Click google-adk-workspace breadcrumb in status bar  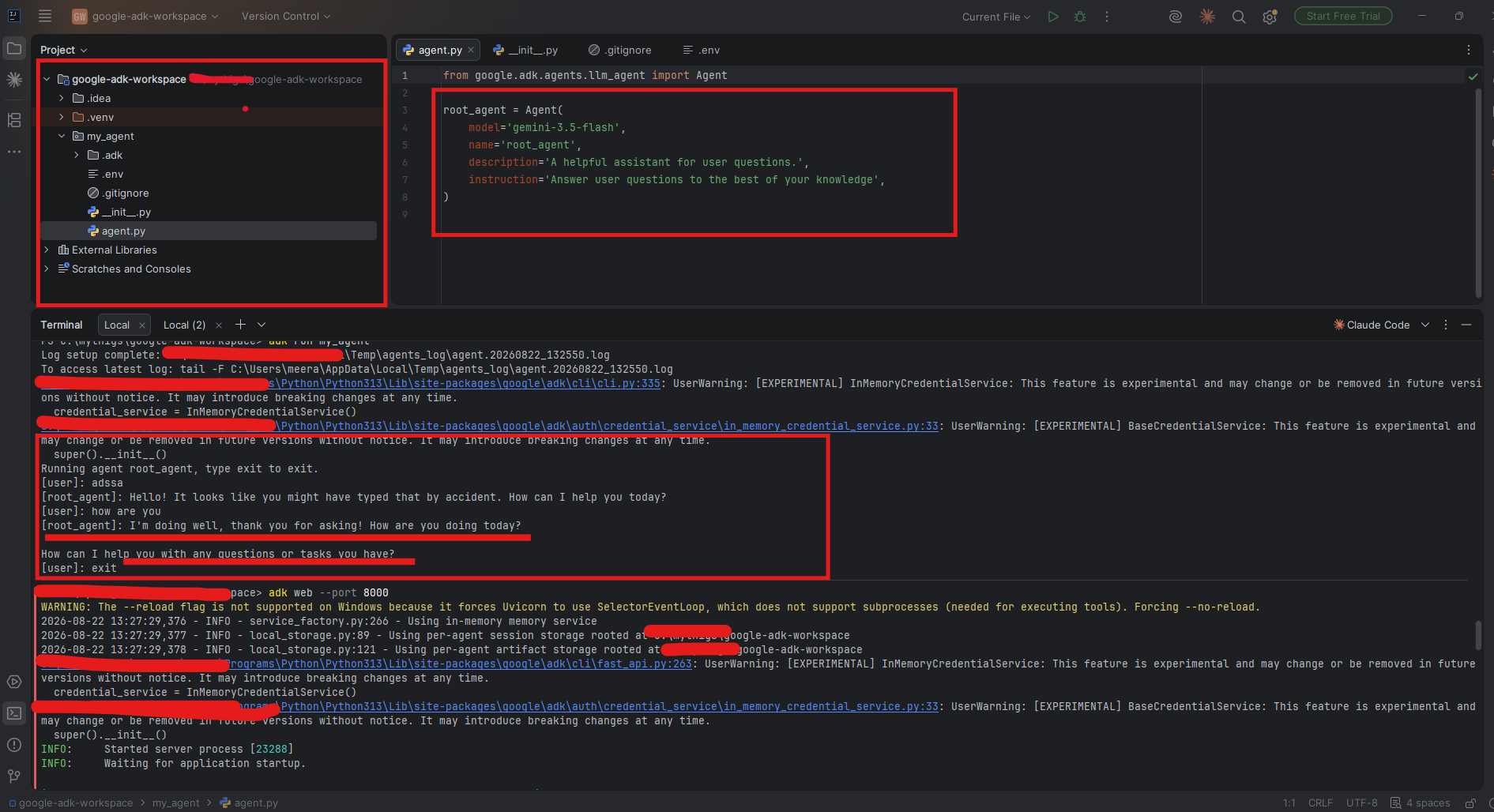point(76,803)
